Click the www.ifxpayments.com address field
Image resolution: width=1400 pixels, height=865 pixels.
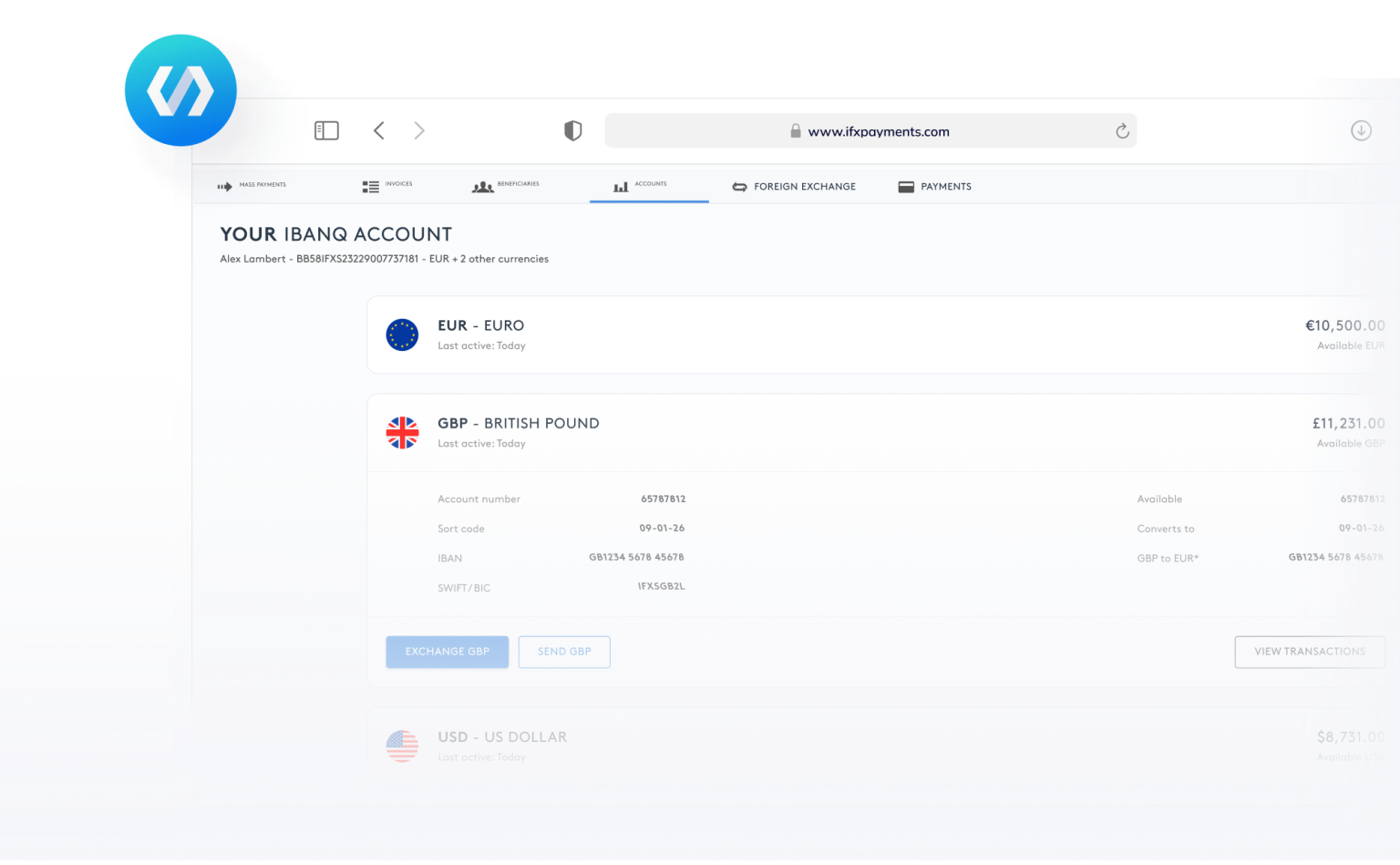point(878,131)
